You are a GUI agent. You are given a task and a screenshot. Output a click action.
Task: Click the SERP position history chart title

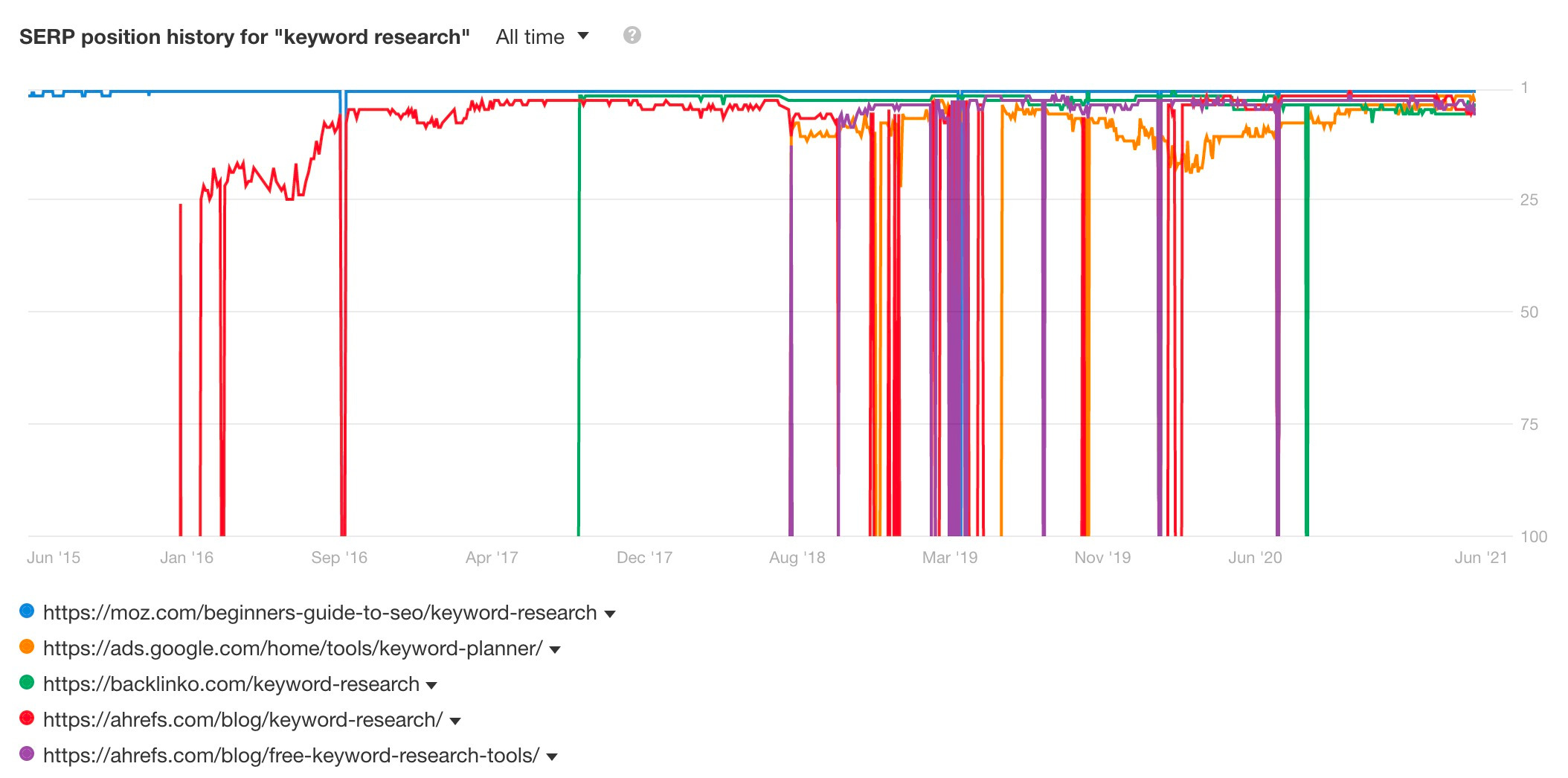point(245,37)
